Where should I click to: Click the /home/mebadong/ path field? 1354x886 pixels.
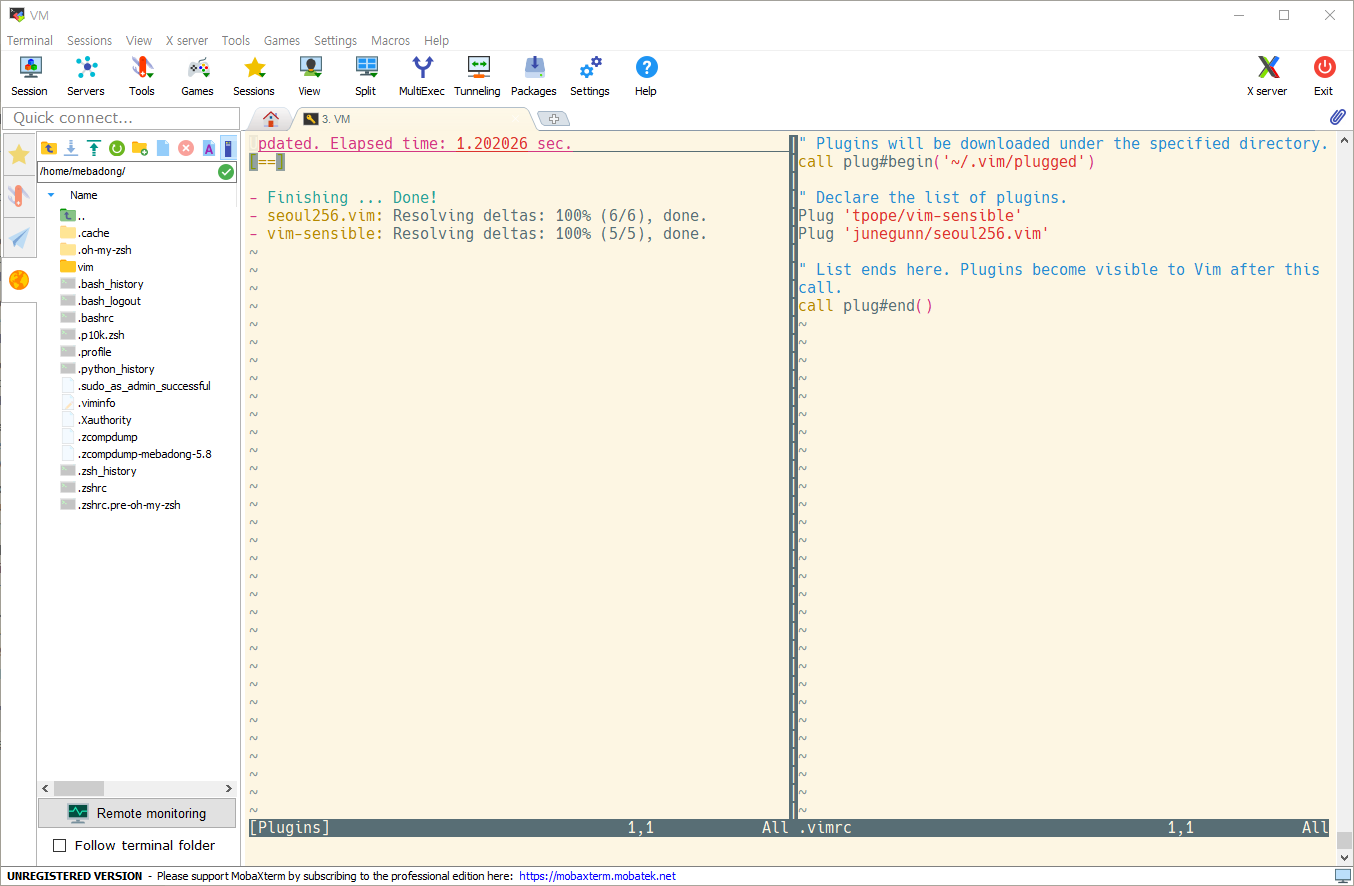[x=127, y=172]
